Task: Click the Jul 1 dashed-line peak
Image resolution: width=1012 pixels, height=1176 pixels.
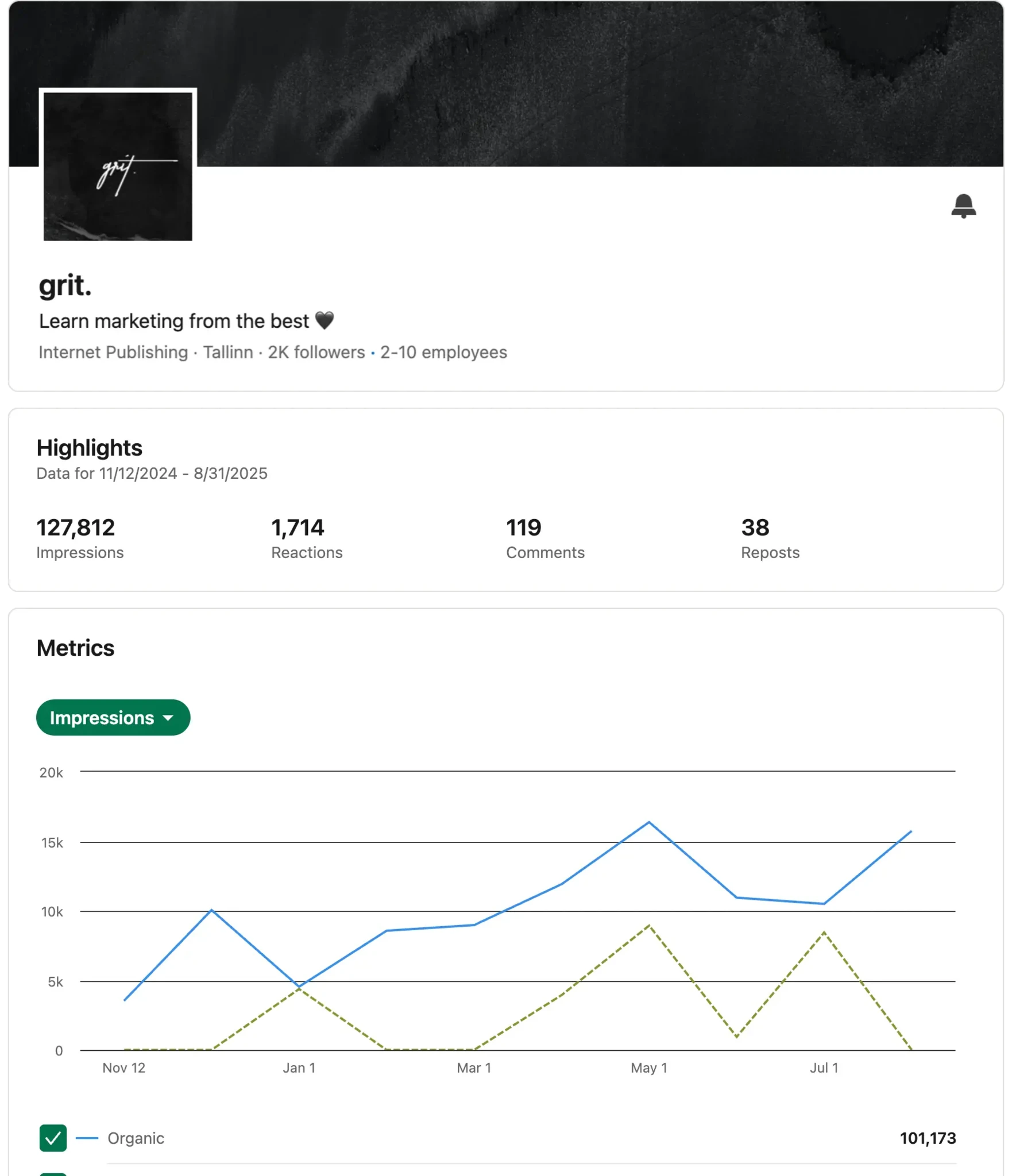Action: pos(824,931)
